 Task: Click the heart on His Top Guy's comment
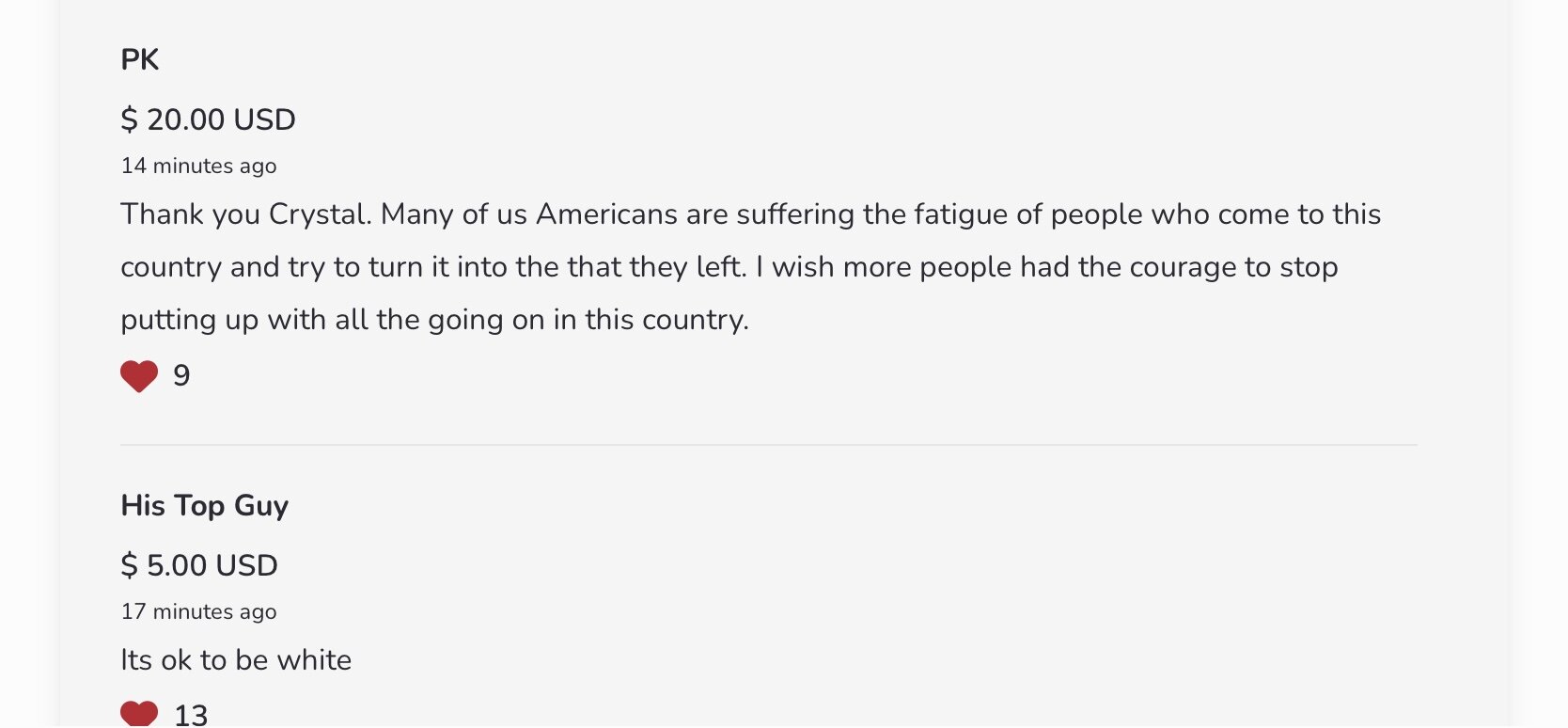point(139,714)
